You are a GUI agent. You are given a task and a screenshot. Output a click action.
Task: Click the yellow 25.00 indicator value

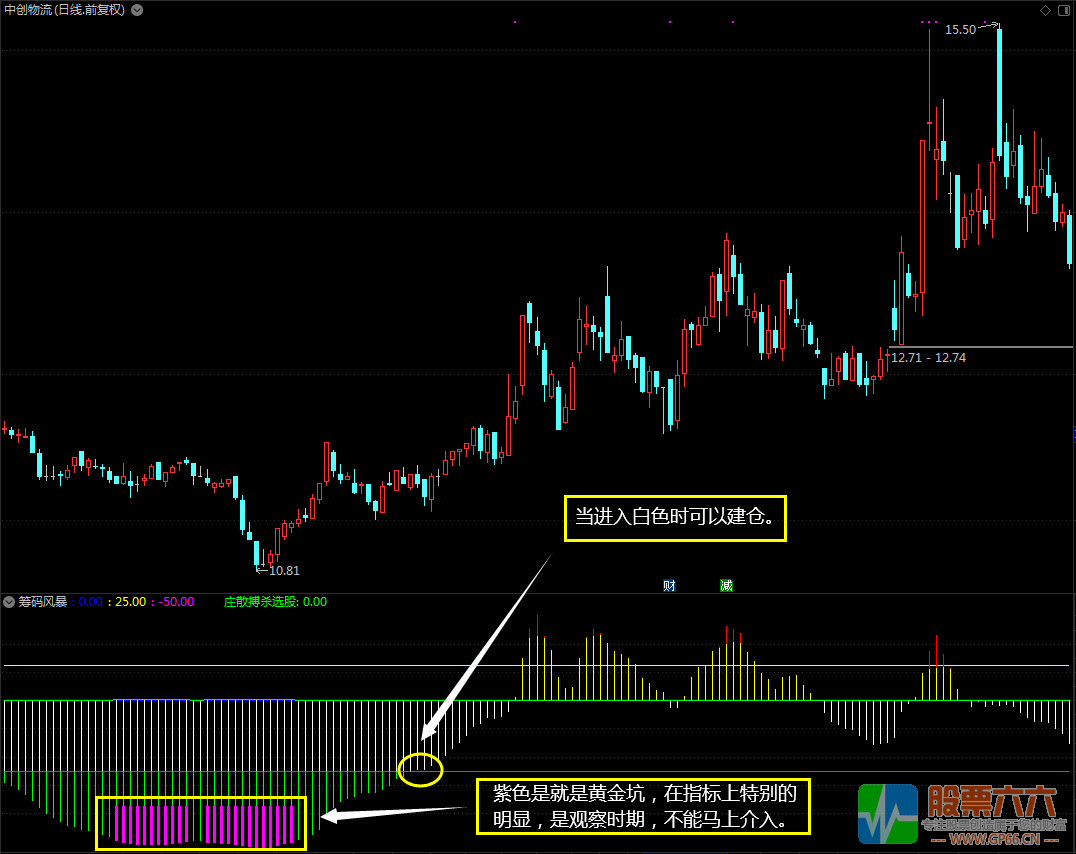[130, 602]
